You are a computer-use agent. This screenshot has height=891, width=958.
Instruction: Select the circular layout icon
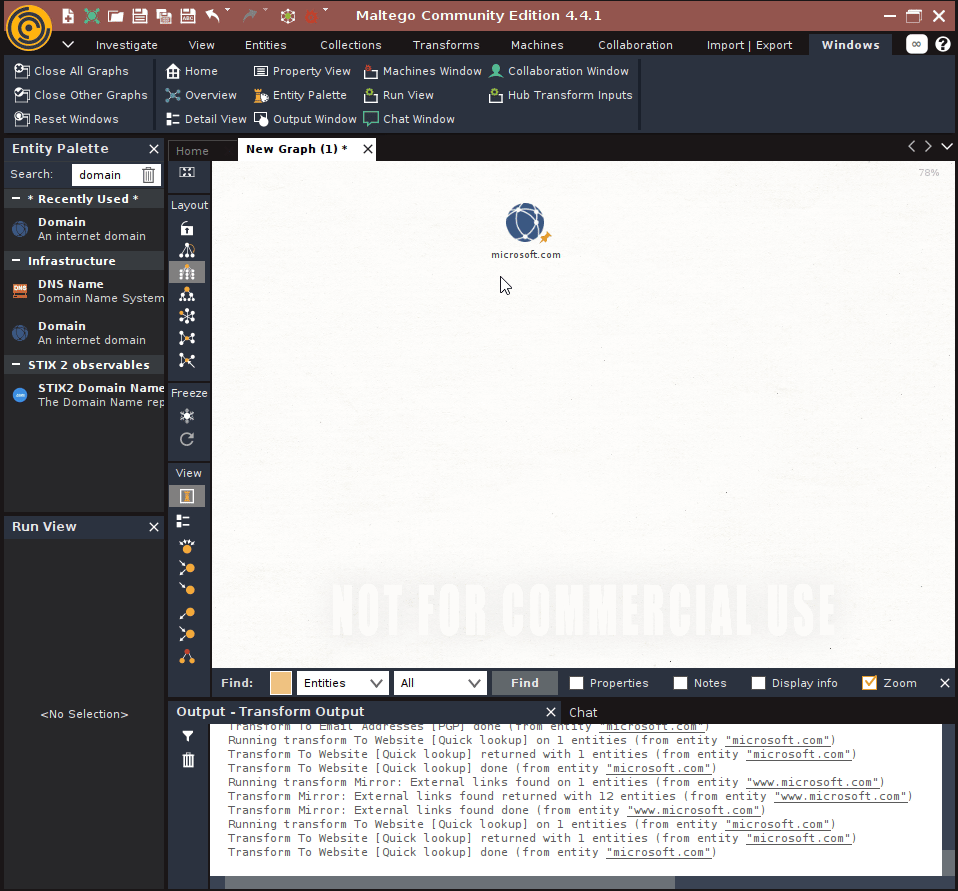click(x=187, y=316)
